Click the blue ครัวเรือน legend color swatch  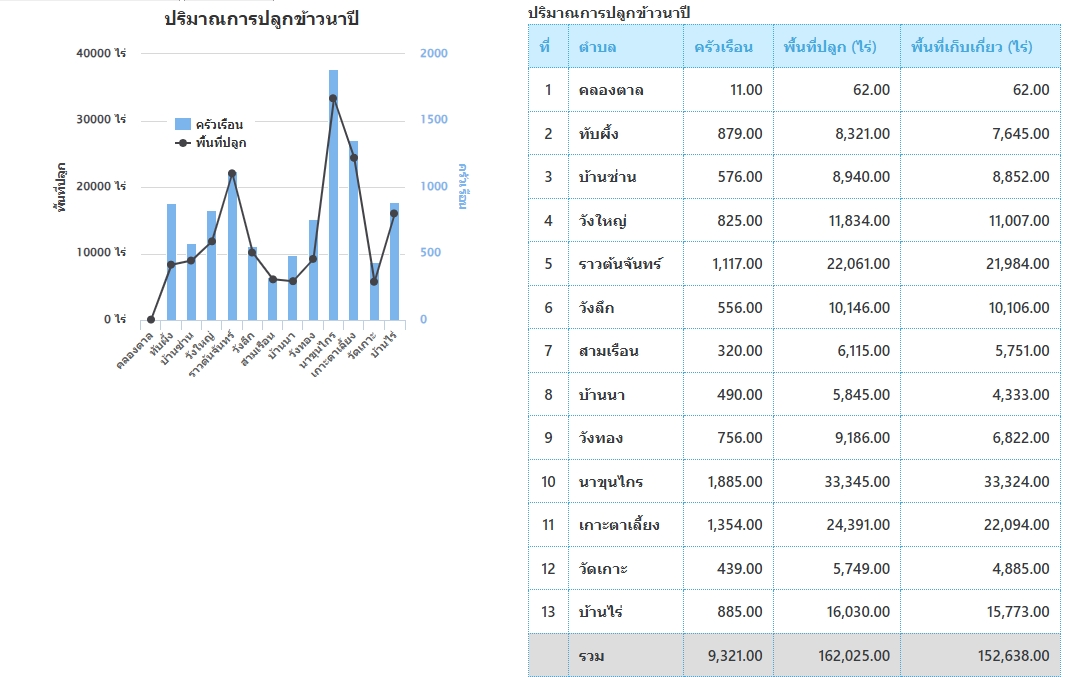[182, 125]
